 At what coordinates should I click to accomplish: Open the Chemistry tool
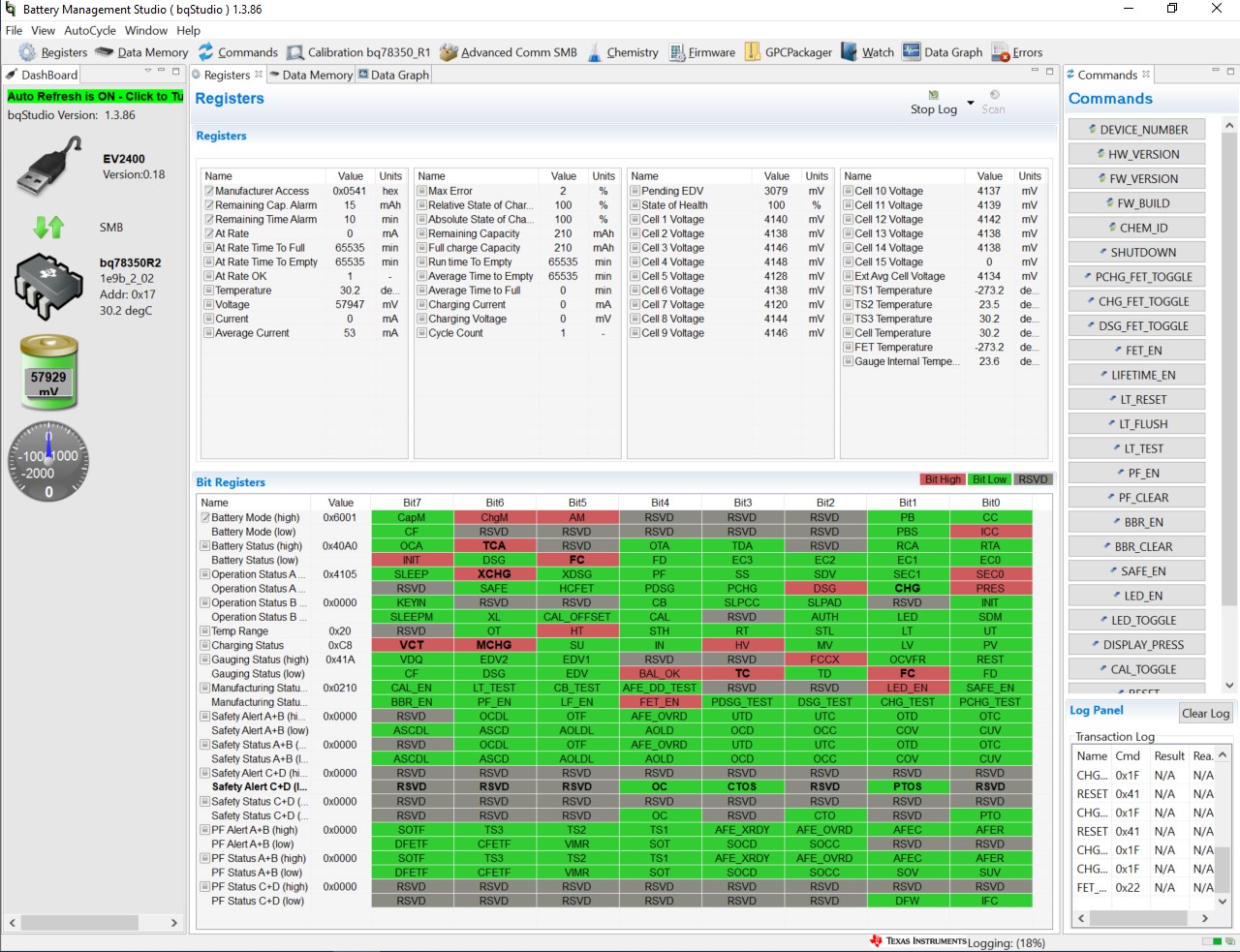coord(622,52)
